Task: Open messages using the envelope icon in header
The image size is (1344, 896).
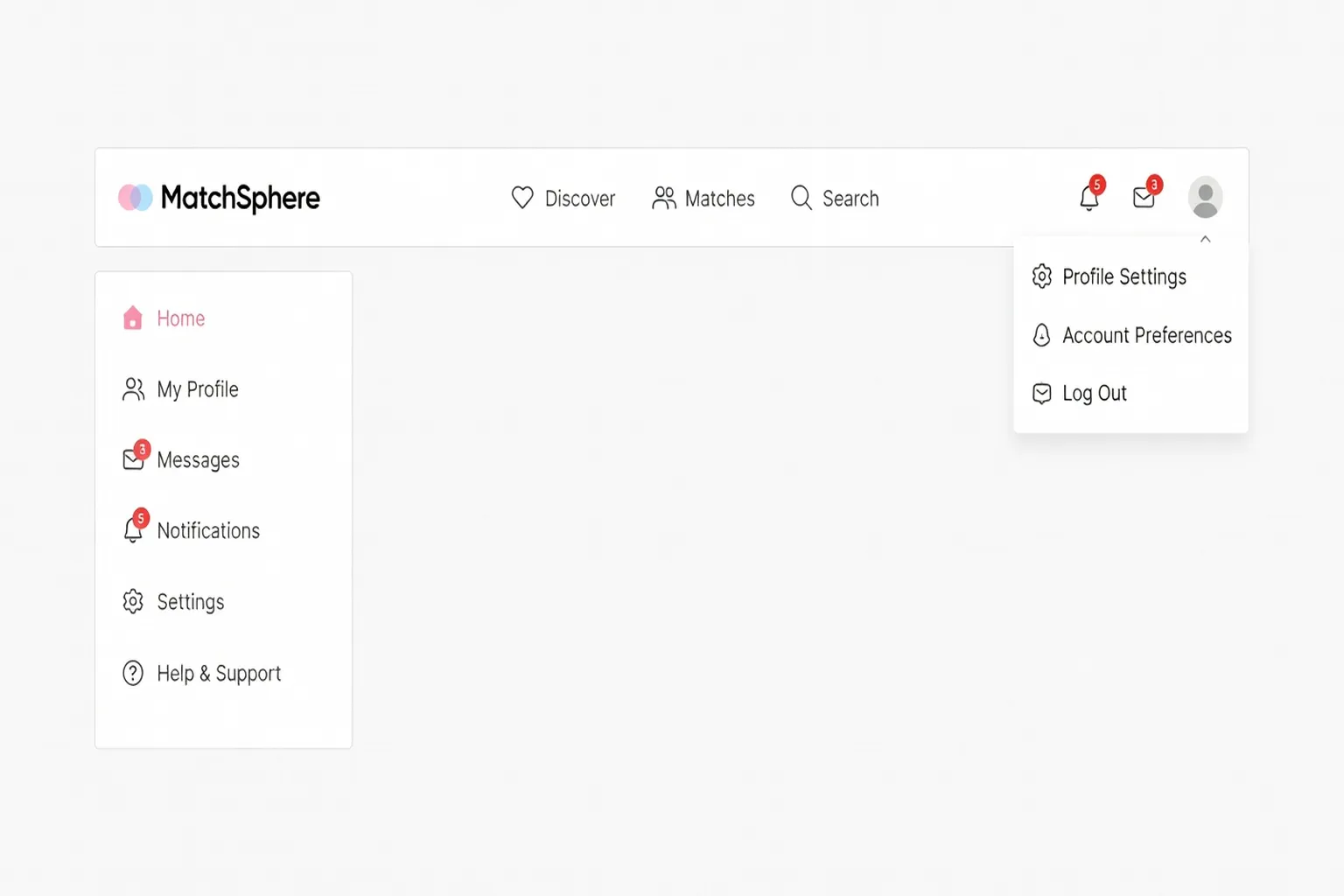Action: pos(1144,198)
